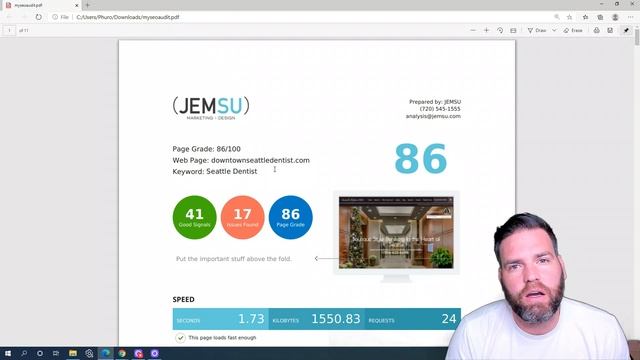Zoom out the PDF with minus icon
The image size is (640, 360).
(x=473, y=30)
